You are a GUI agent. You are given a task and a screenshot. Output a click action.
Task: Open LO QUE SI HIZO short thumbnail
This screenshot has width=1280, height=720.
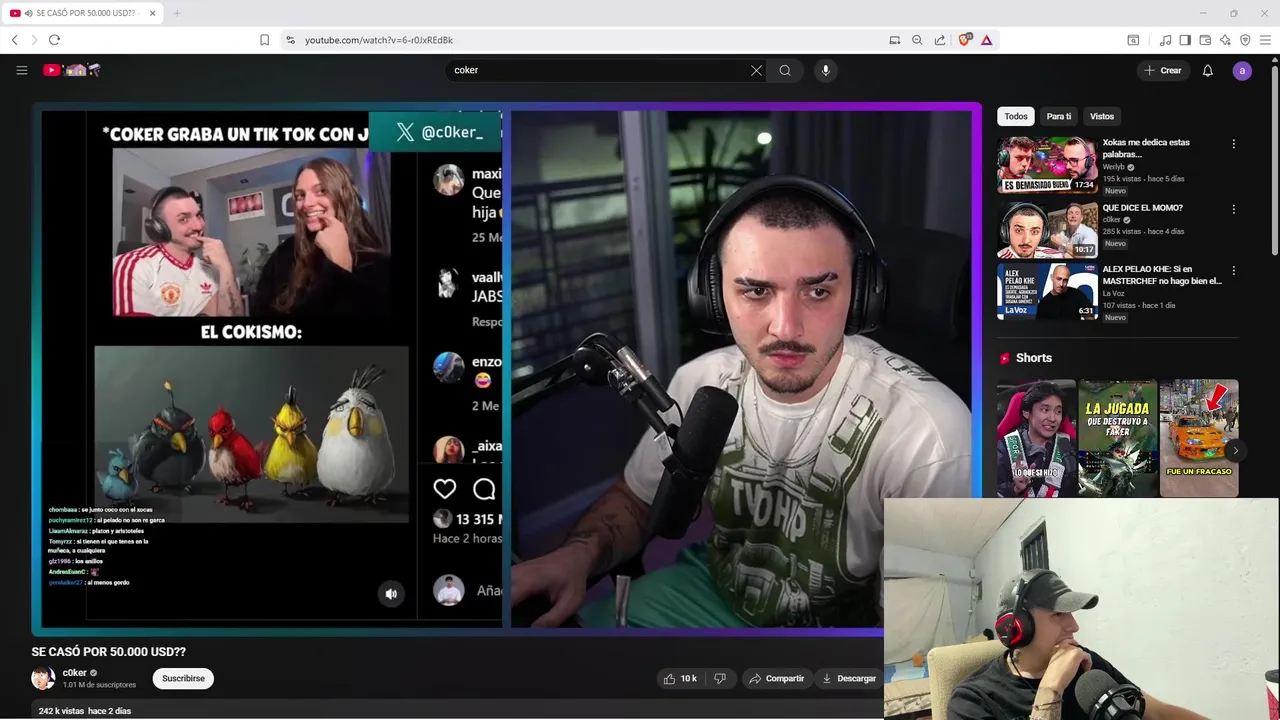(1037, 438)
